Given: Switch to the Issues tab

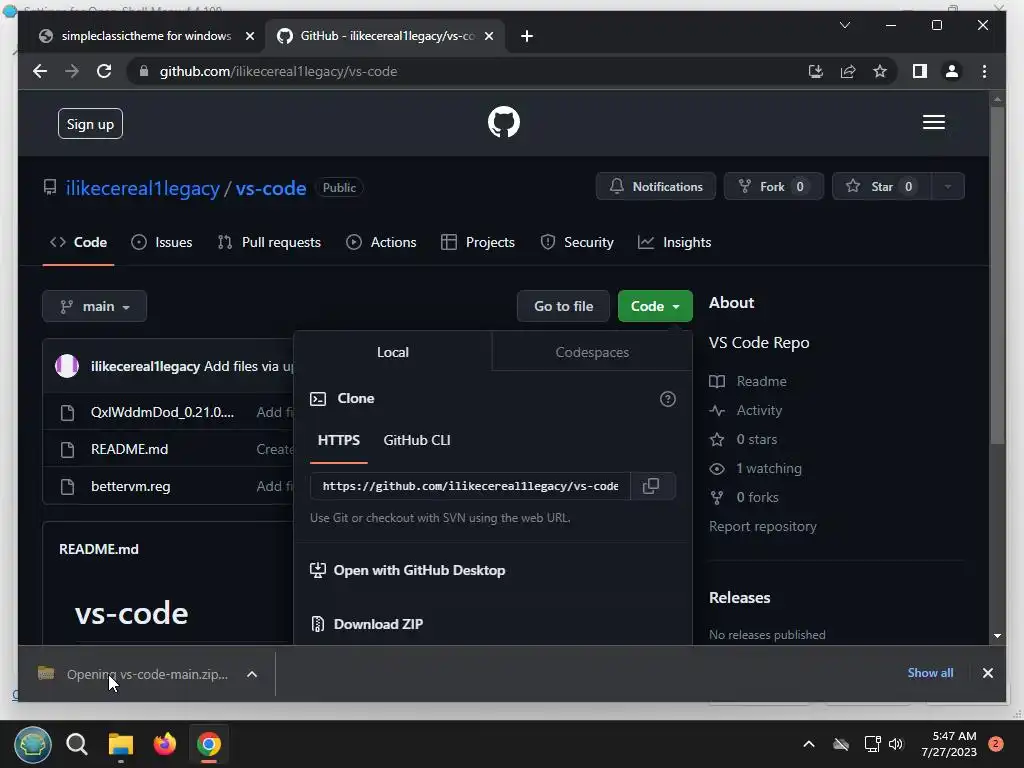Looking at the screenshot, I should pos(161,242).
